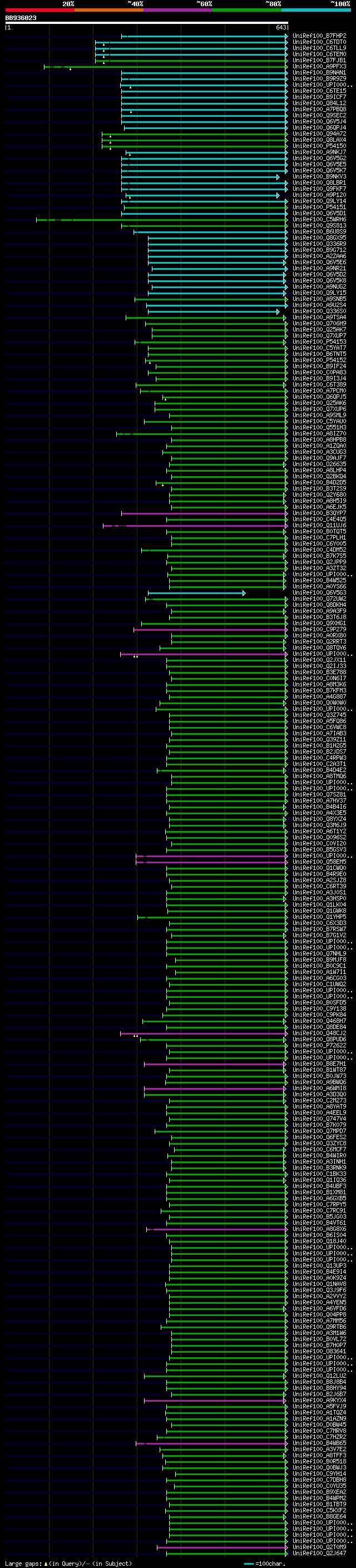Select the label UniRef100_Q2J647

coord(319,1553)
